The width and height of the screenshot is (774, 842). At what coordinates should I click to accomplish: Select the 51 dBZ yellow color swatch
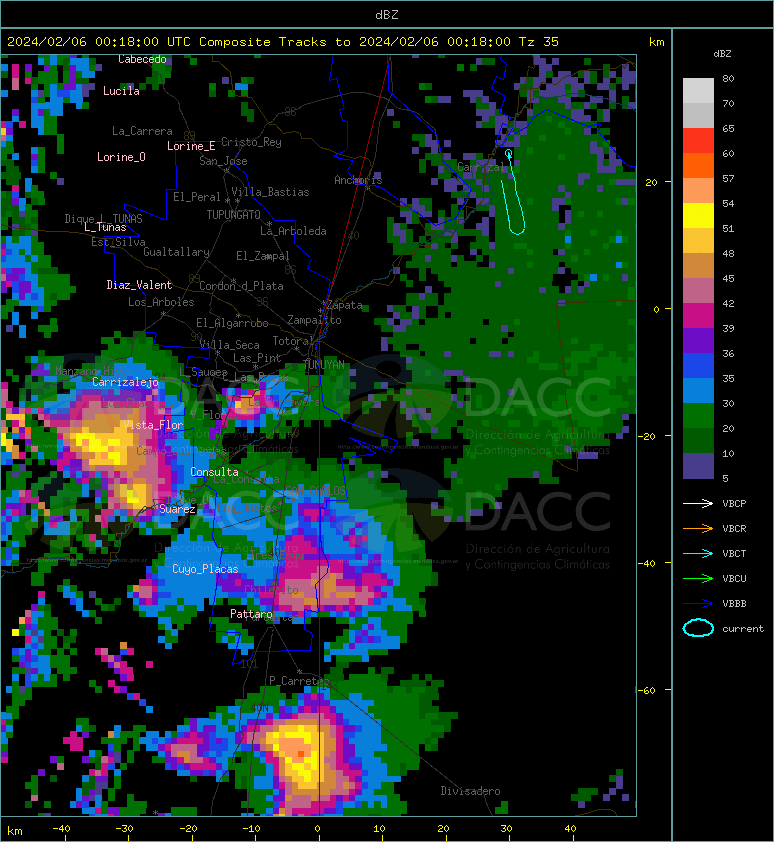coord(698,216)
